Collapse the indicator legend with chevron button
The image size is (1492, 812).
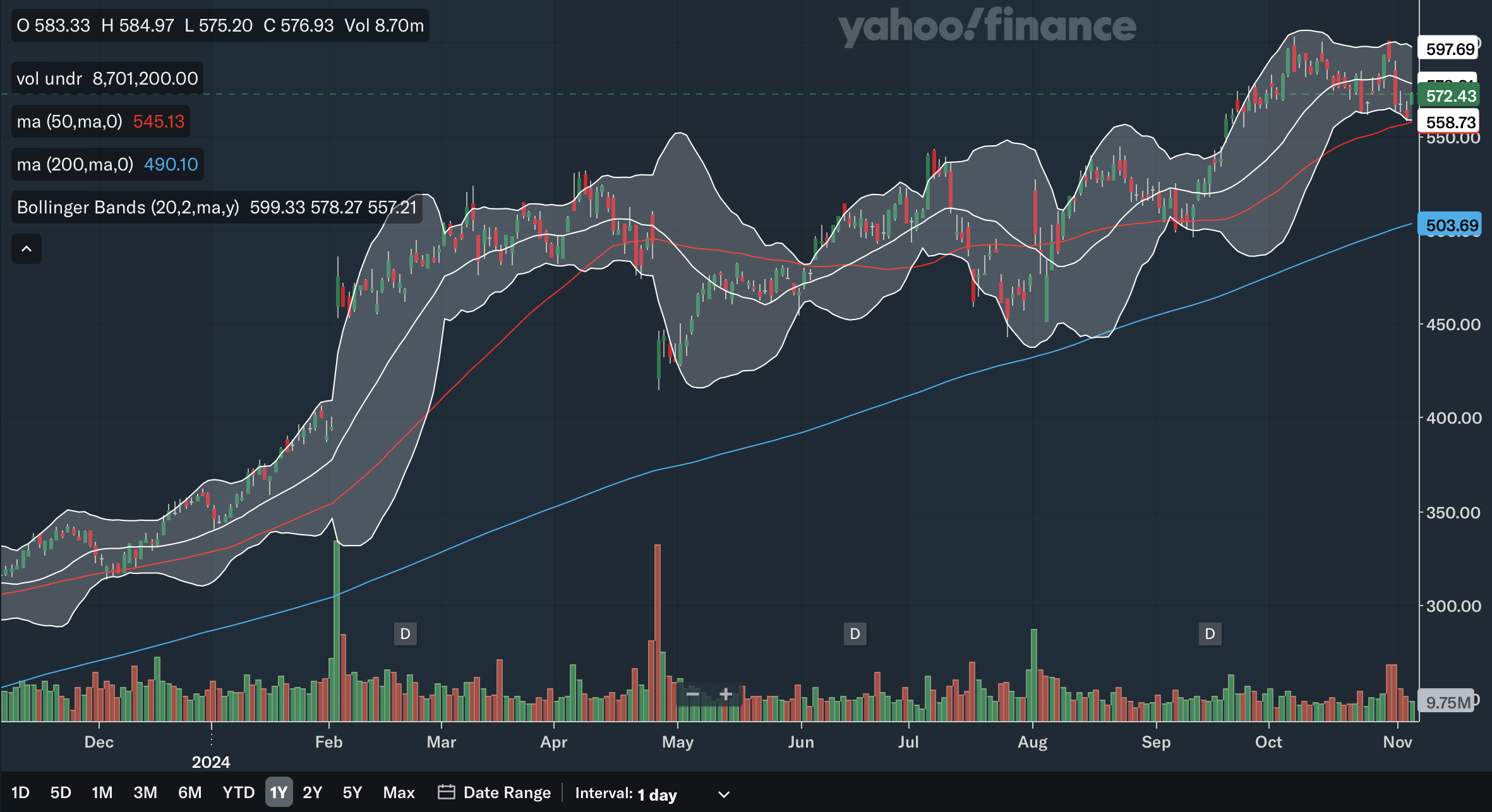click(27, 249)
